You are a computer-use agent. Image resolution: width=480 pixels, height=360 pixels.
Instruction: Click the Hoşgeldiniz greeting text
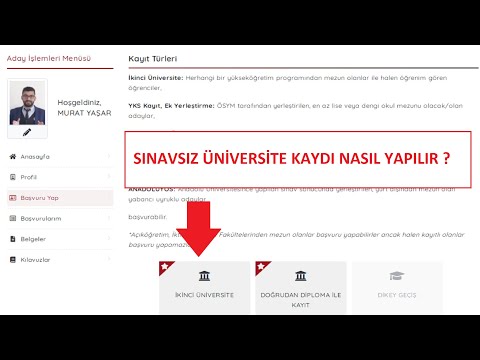[79, 103]
